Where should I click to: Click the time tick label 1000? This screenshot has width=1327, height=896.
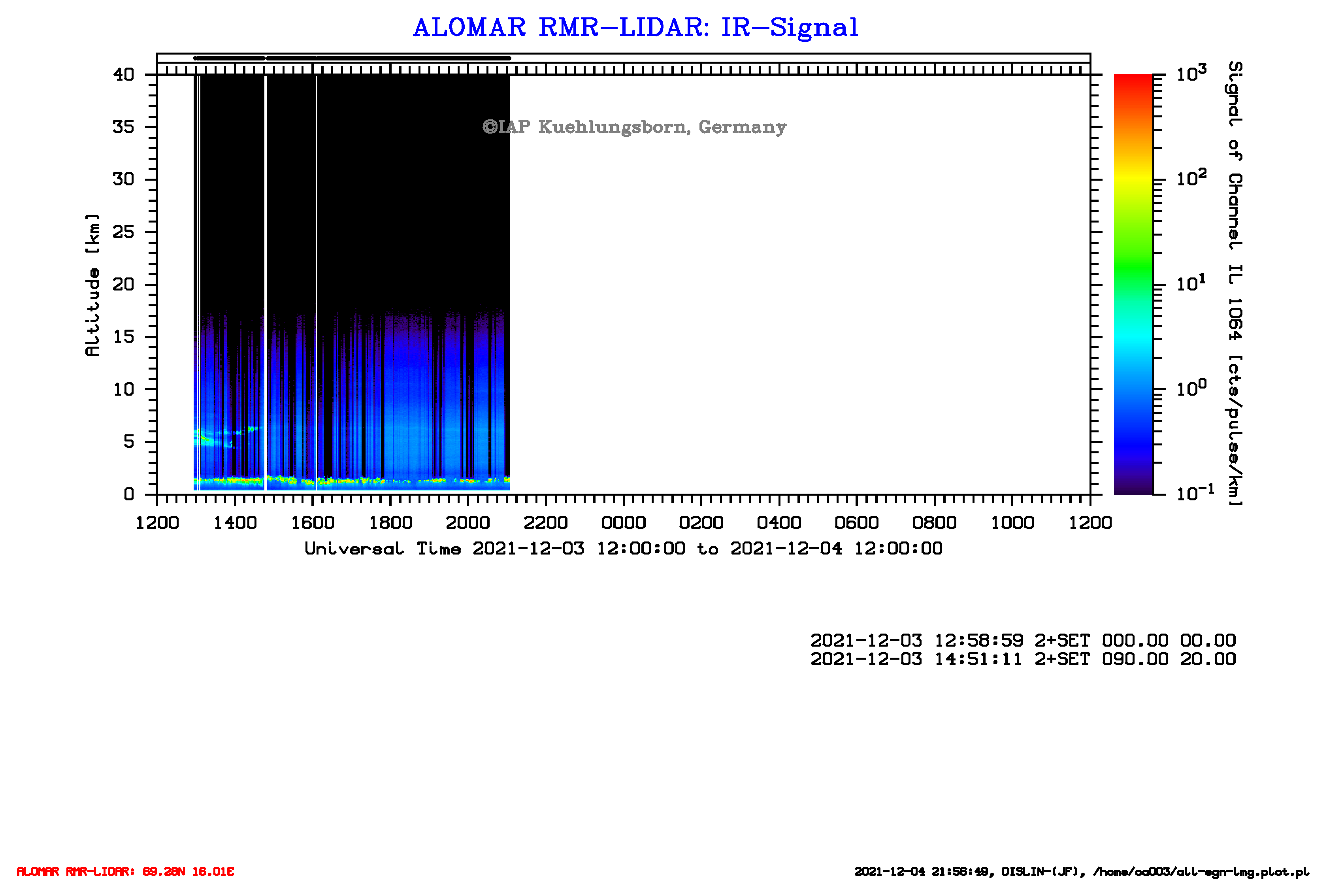click(x=1012, y=523)
